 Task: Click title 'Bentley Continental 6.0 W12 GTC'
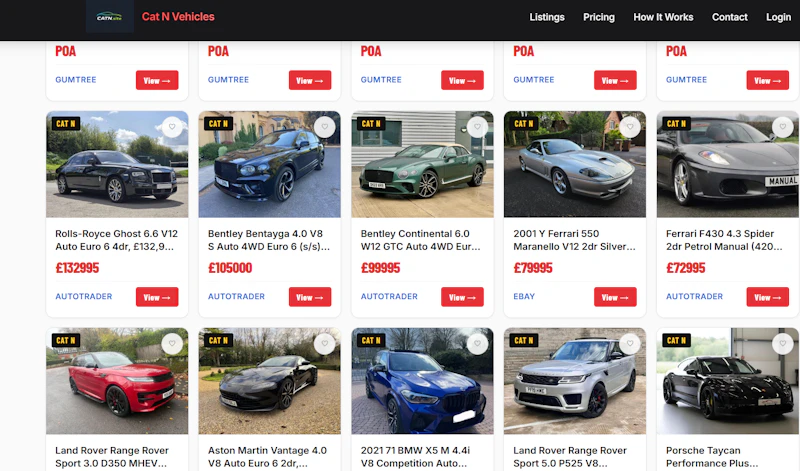[420, 240]
